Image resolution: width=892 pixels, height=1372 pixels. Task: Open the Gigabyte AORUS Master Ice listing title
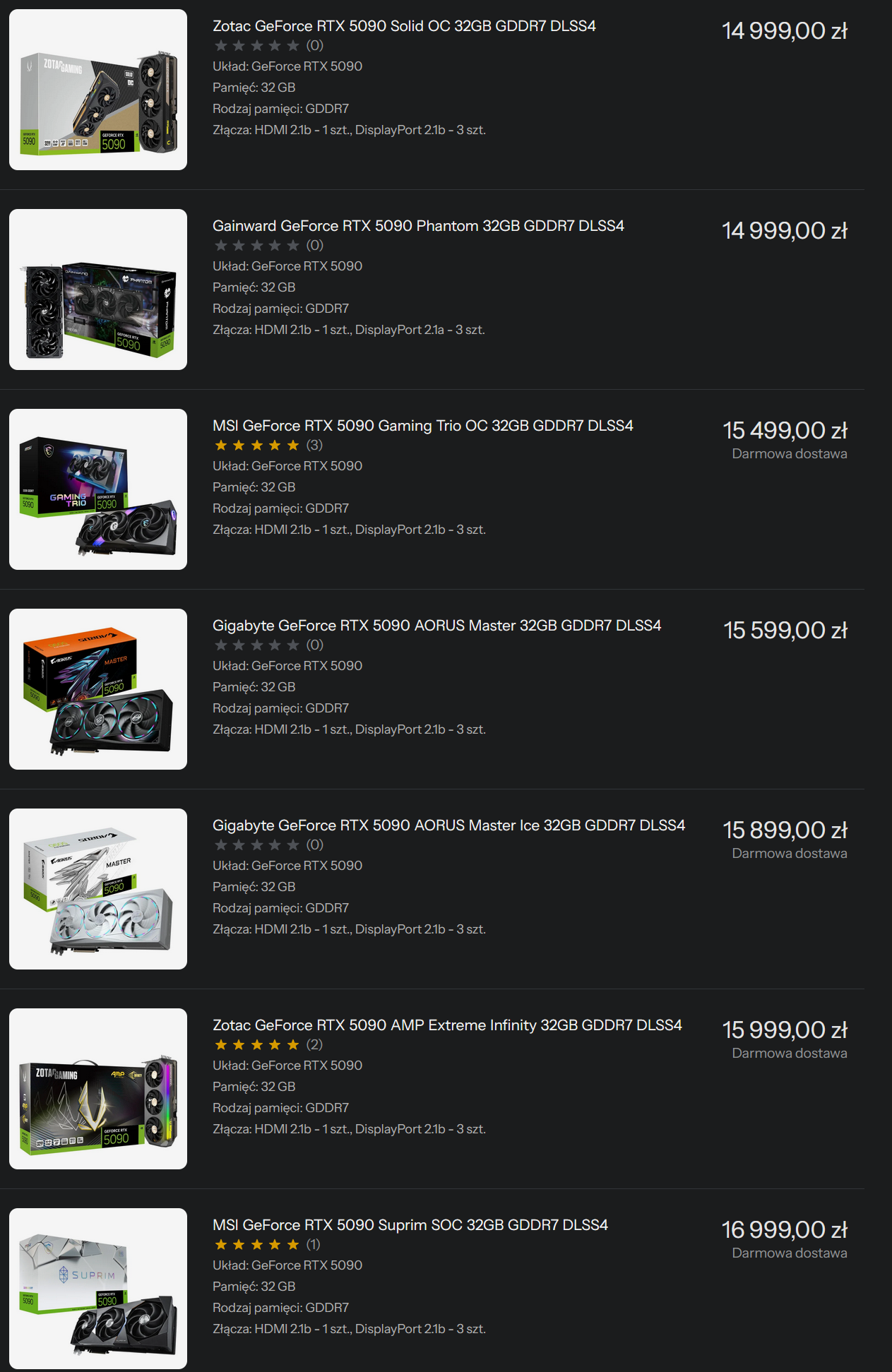tap(448, 825)
